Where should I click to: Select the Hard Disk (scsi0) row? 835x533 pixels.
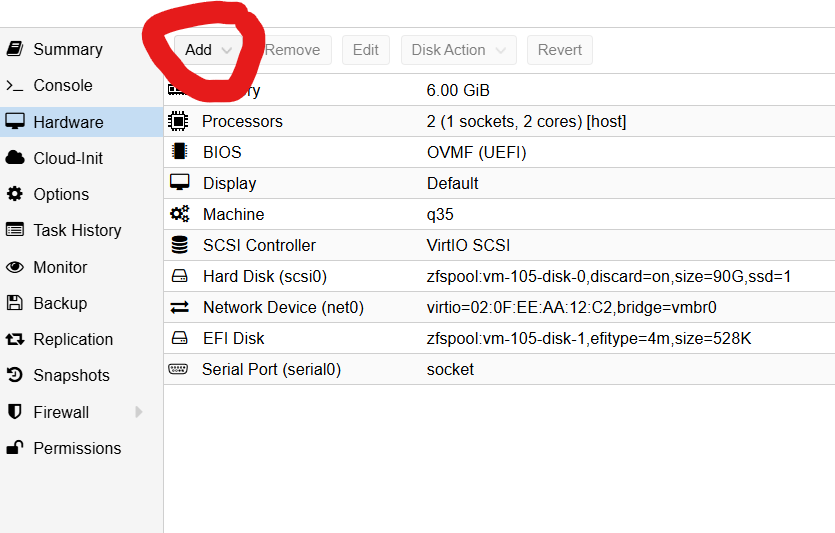(264, 276)
